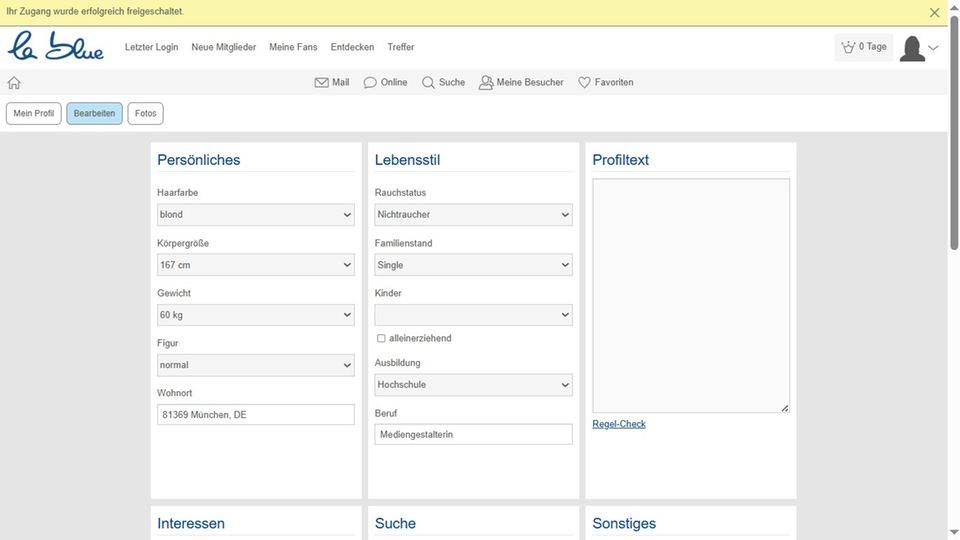Click the Regel-Check link
This screenshot has height=540, width=960.
619,424
